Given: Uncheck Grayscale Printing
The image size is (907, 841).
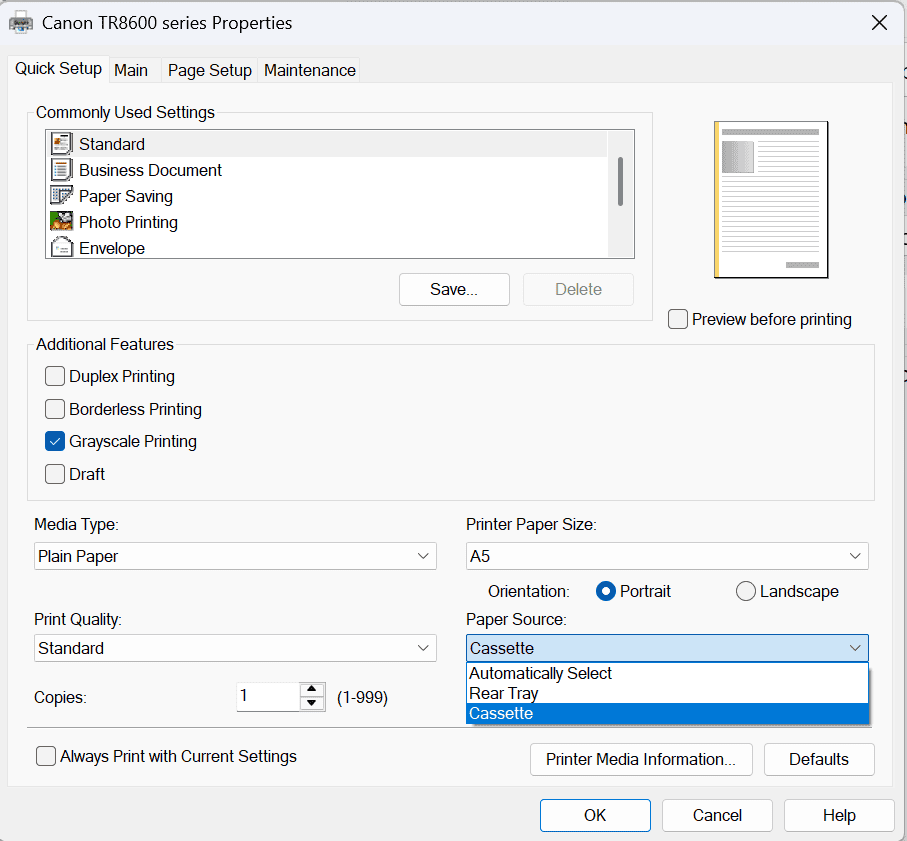Looking at the screenshot, I should (55, 441).
